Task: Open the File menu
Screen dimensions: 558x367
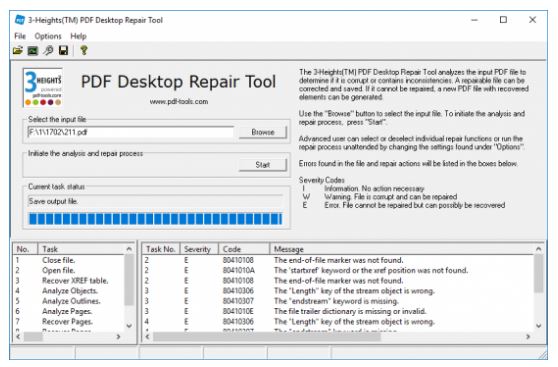Action: [20, 36]
